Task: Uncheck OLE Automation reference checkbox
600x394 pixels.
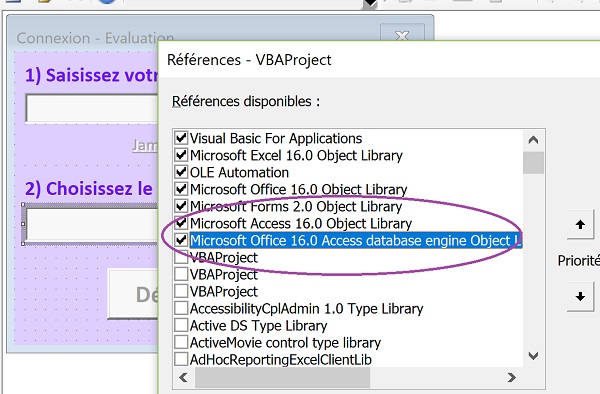Action: [x=181, y=172]
